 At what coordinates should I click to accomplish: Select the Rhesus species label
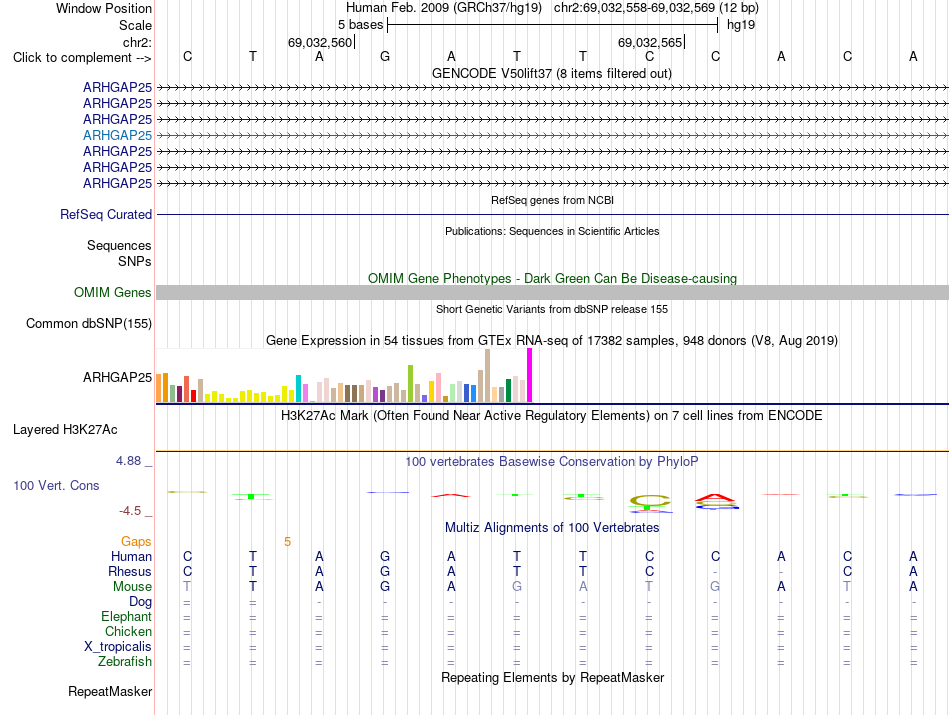130,571
